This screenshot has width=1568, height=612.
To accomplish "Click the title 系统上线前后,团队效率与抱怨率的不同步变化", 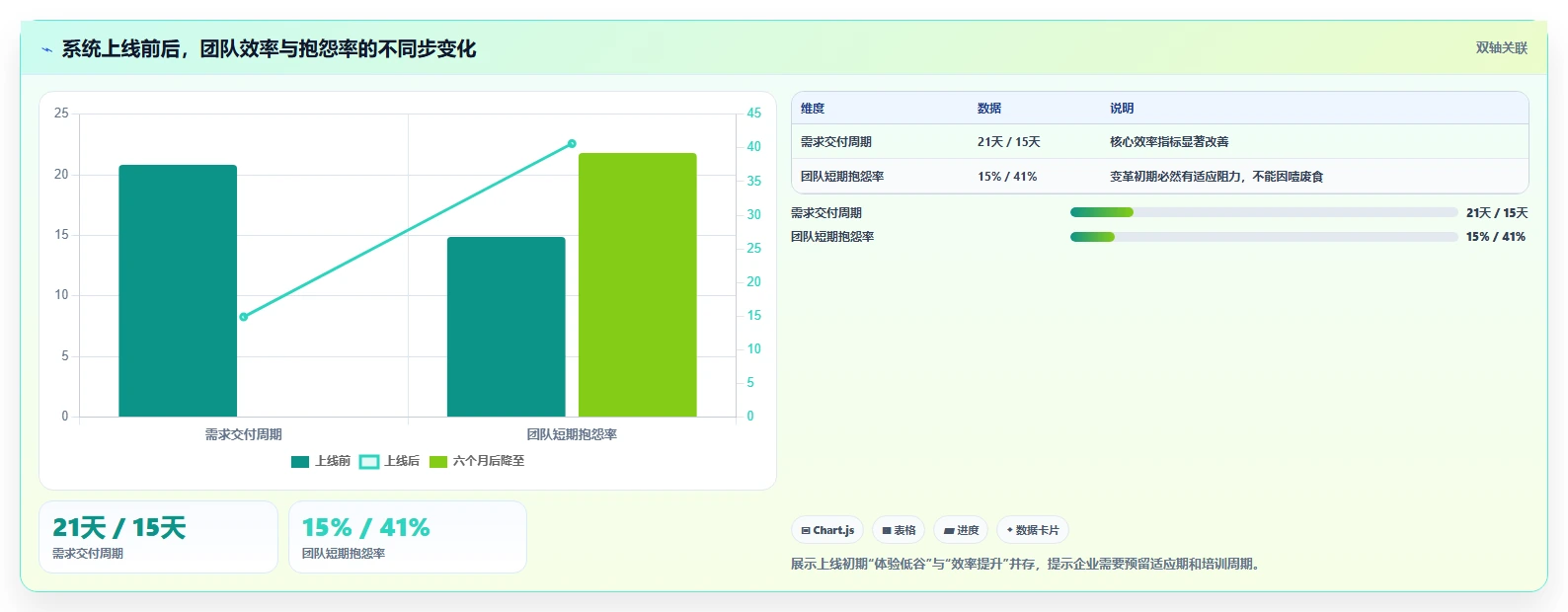I will coord(269,49).
